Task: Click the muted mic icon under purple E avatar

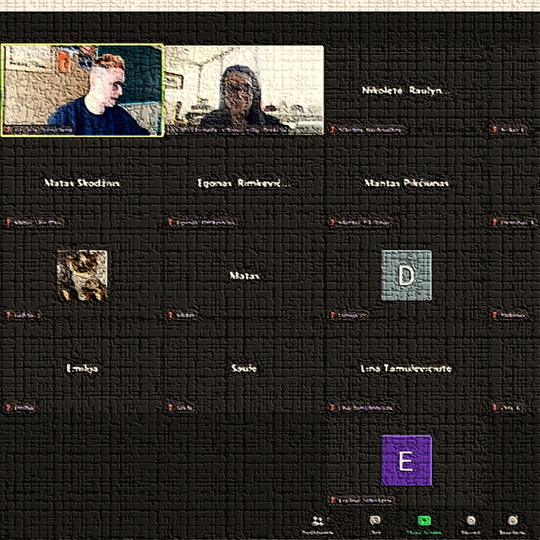Action: (332, 500)
